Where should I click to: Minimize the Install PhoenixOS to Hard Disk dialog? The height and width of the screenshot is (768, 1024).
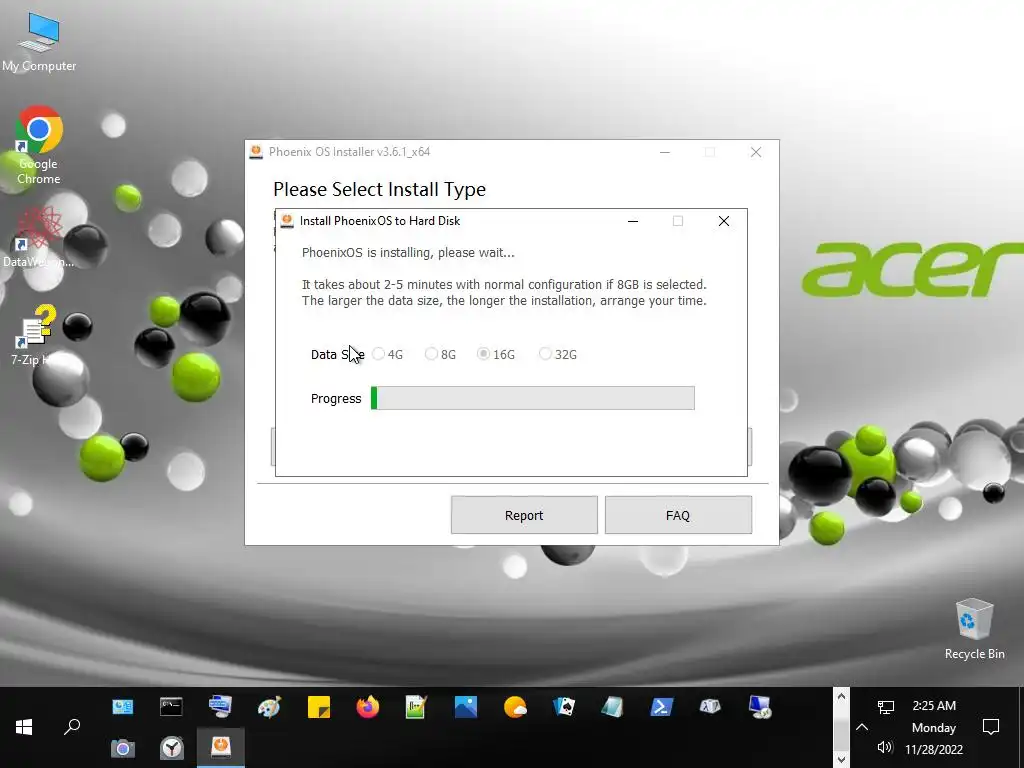click(632, 221)
